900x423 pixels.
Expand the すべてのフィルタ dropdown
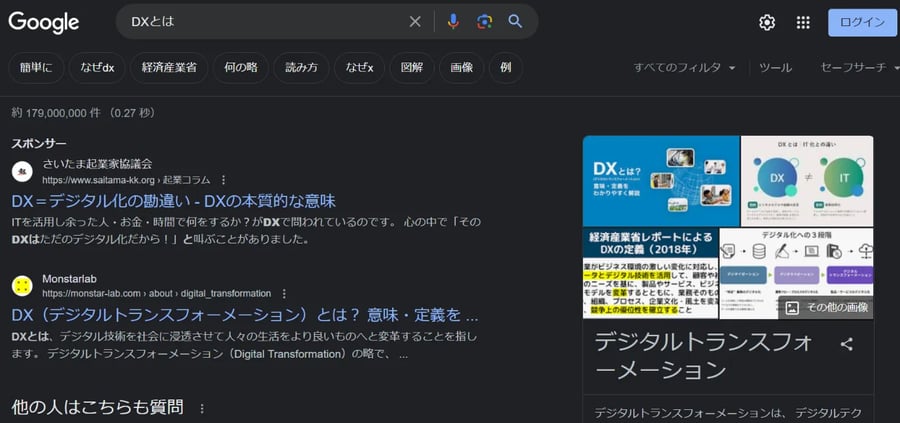click(684, 68)
